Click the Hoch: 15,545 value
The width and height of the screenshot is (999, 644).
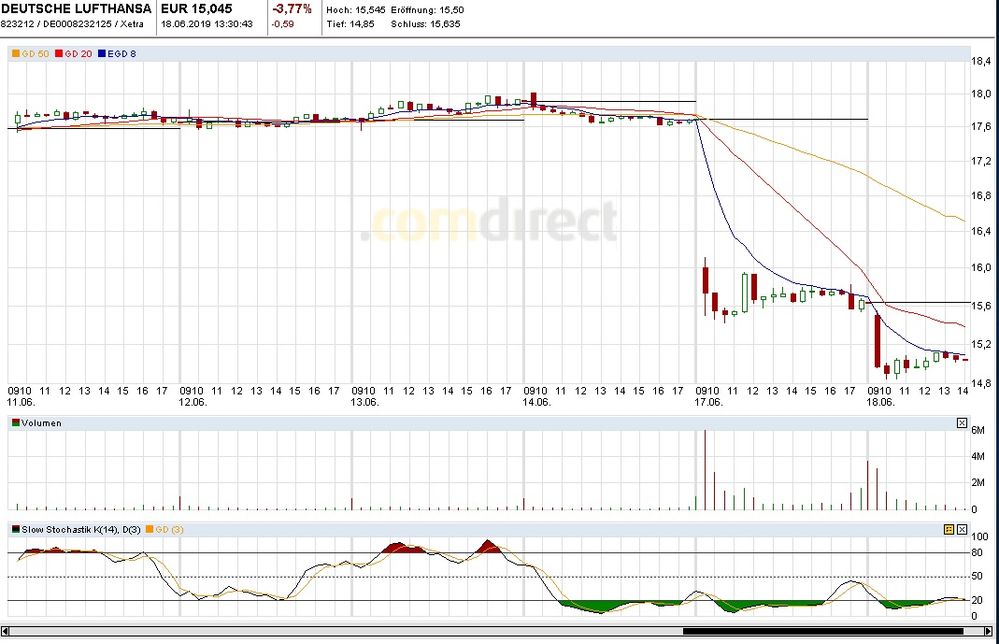click(x=356, y=10)
